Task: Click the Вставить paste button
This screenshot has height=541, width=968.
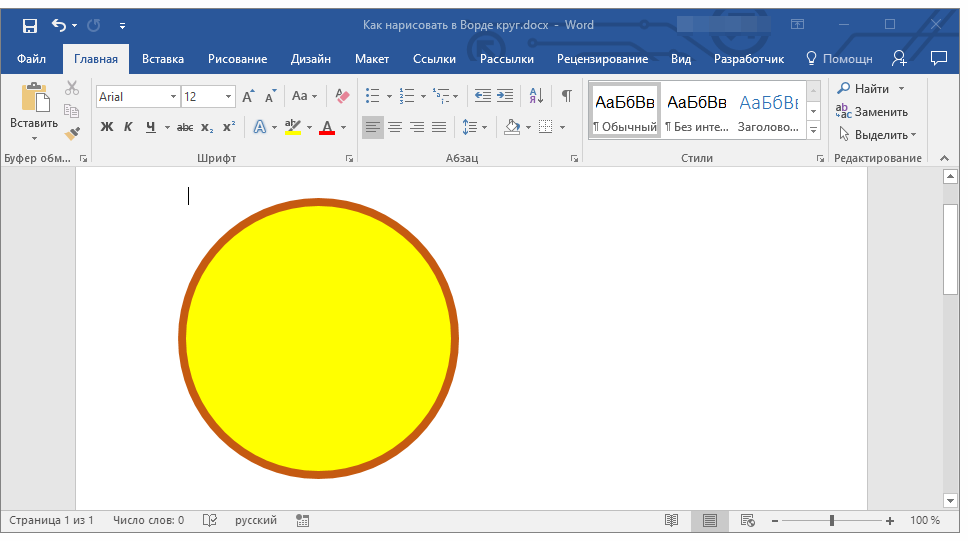Action: pyautogui.click(x=34, y=111)
